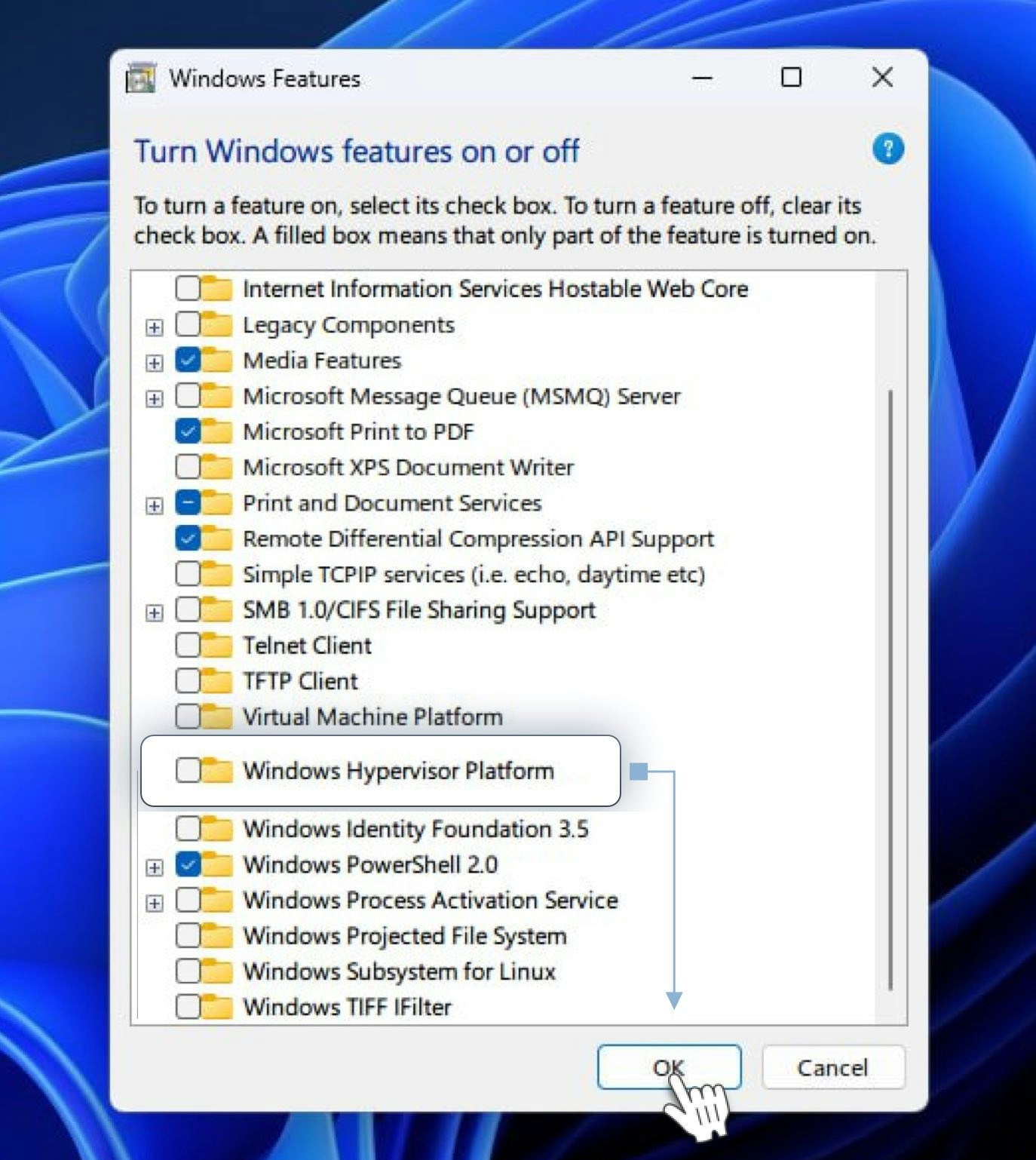Image resolution: width=1036 pixels, height=1160 pixels.
Task: Select the Microsoft Message Queue (MSMQ) Server label
Action: tap(461, 396)
